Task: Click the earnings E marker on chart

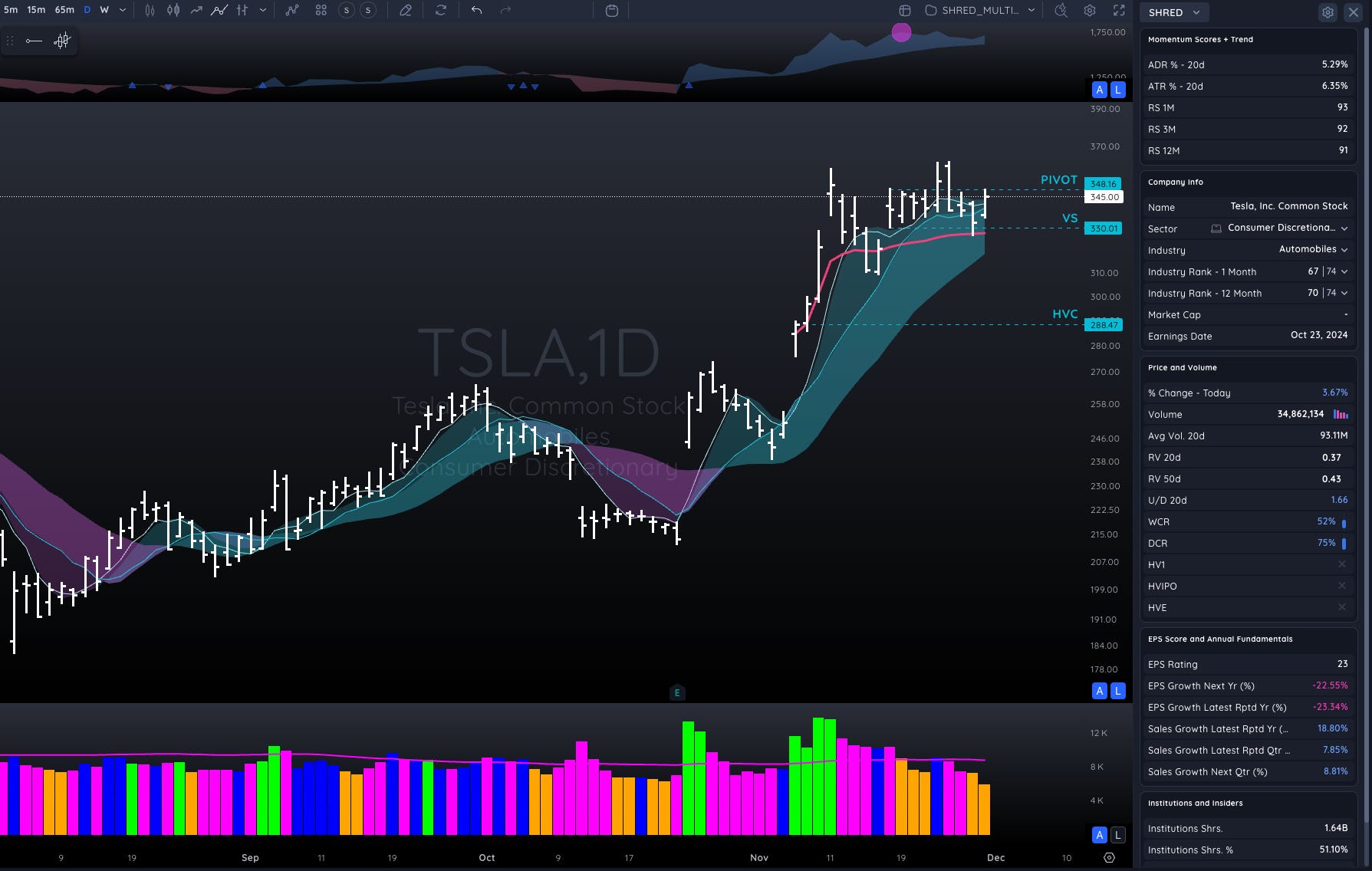Action: pos(676,692)
